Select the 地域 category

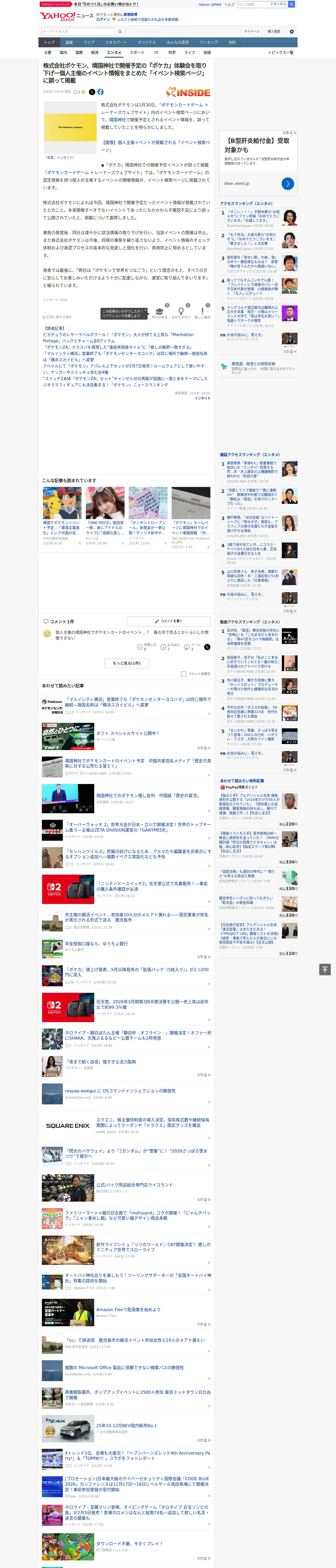point(207,52)
